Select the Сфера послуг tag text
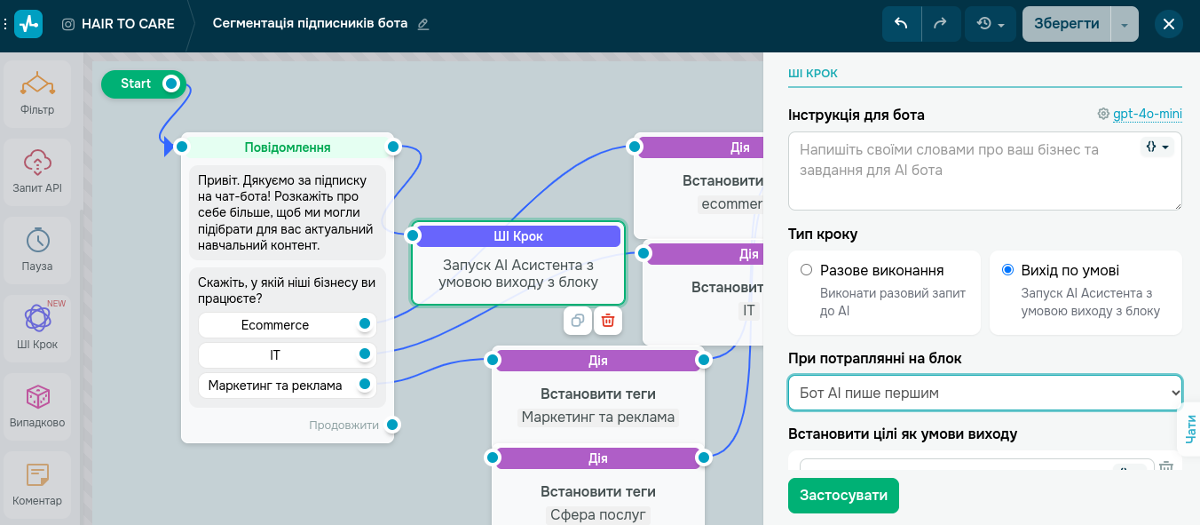 click(598, 515)
